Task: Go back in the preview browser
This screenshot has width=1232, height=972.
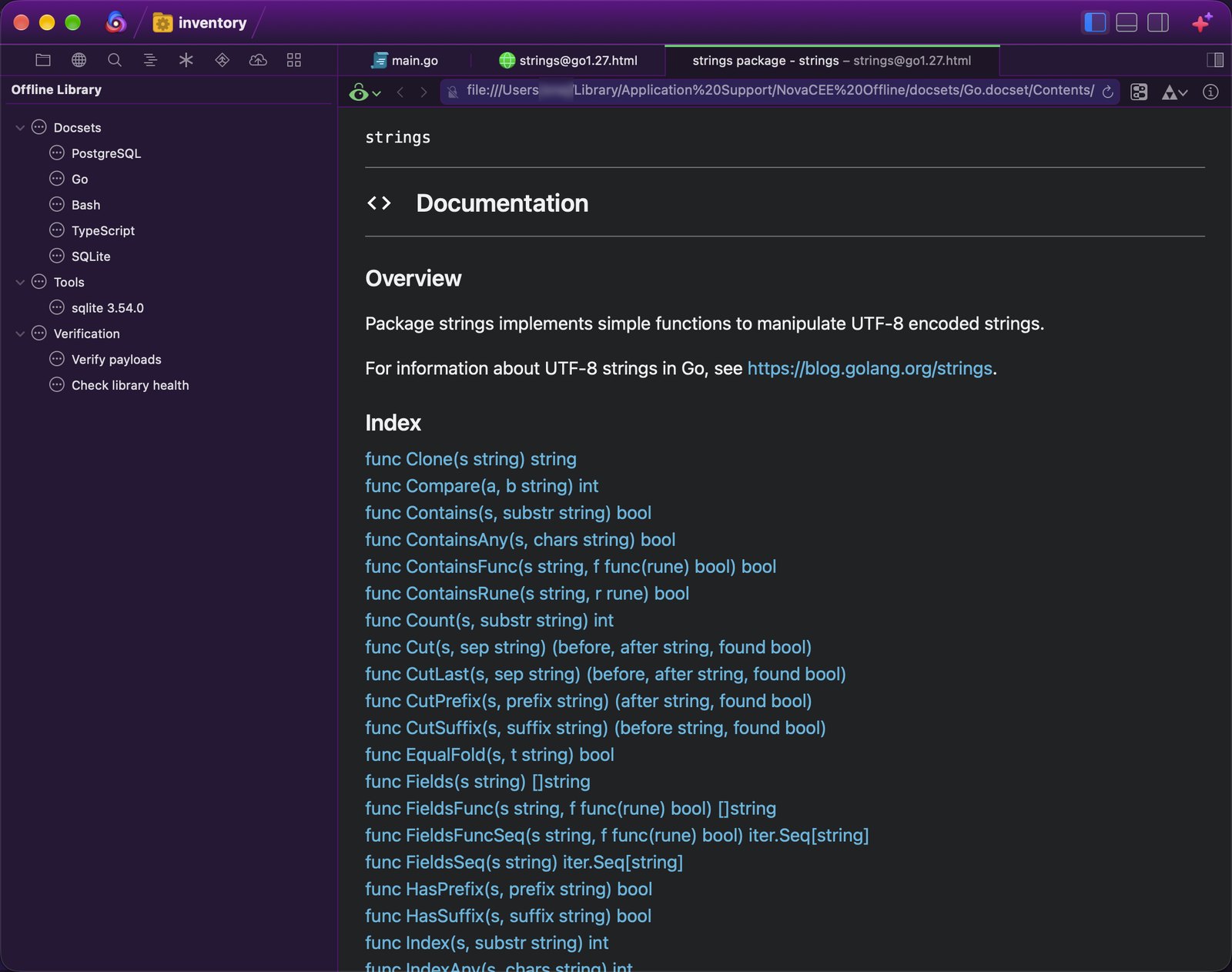Action: pos(400,92)
